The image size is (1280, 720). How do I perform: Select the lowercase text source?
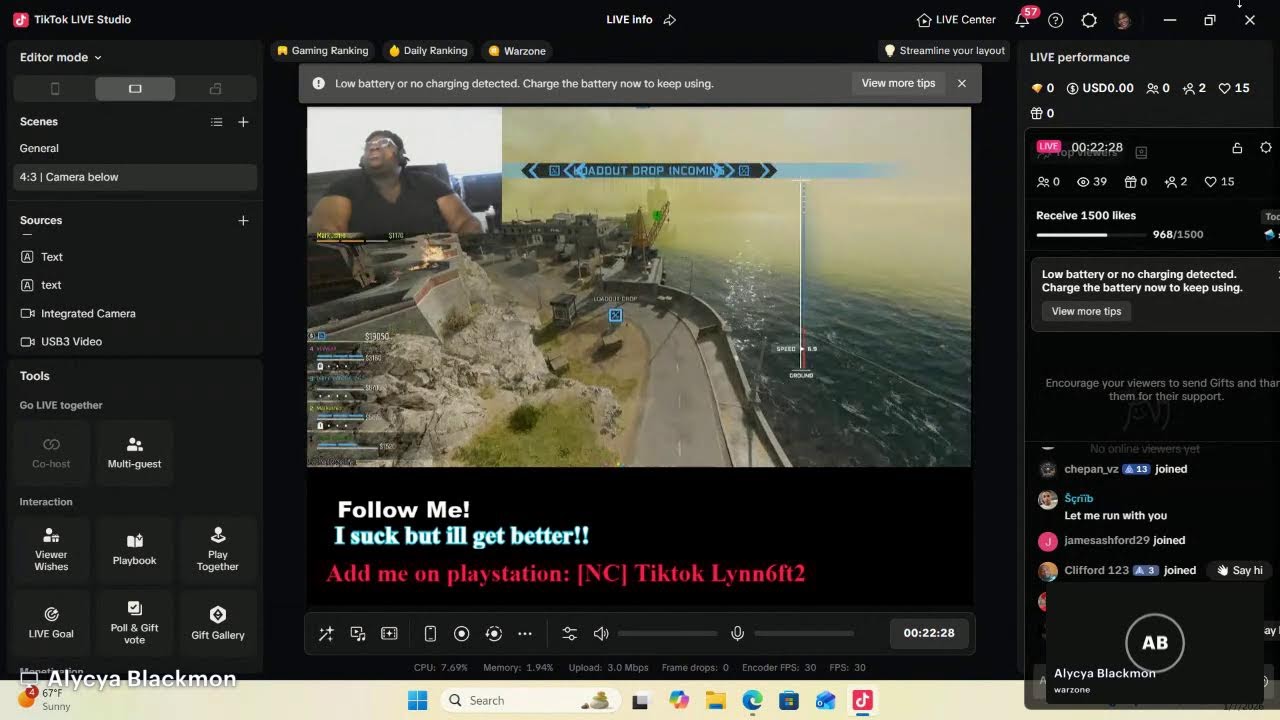(135, 285)
